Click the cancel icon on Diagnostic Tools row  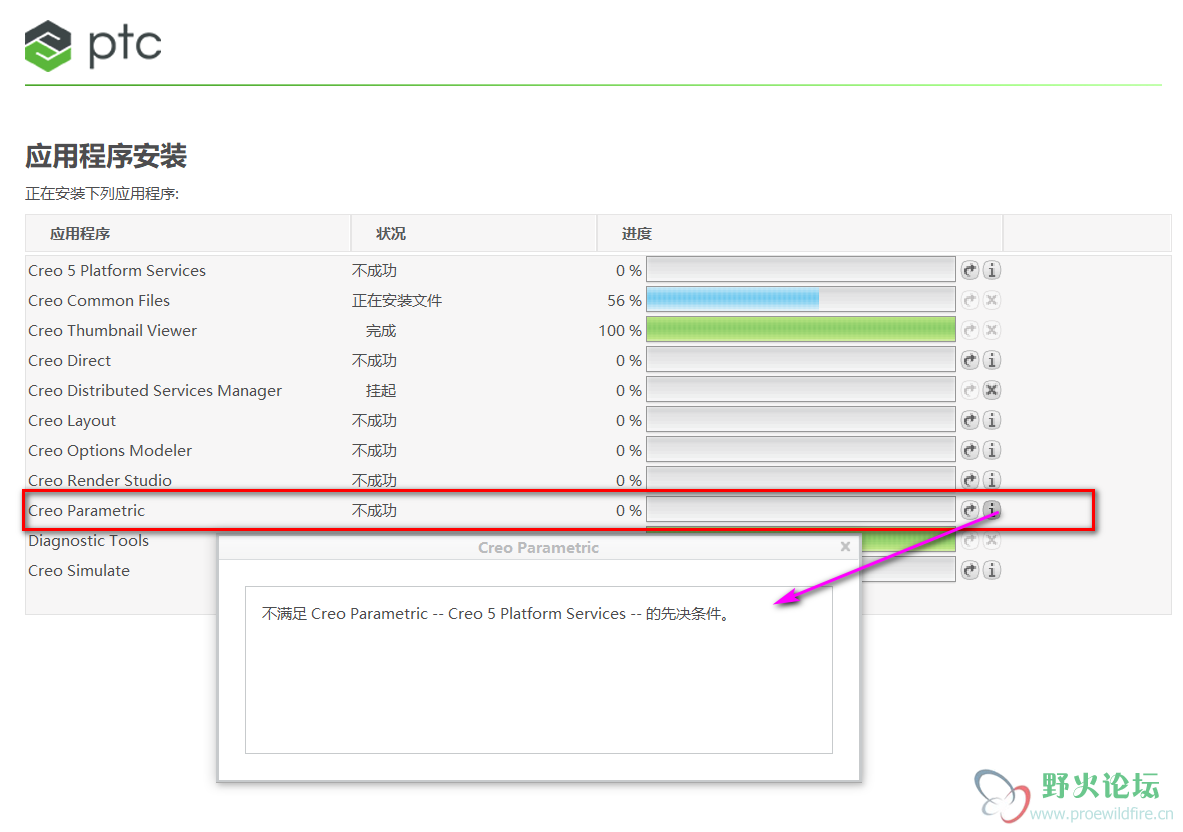[991, 540]
